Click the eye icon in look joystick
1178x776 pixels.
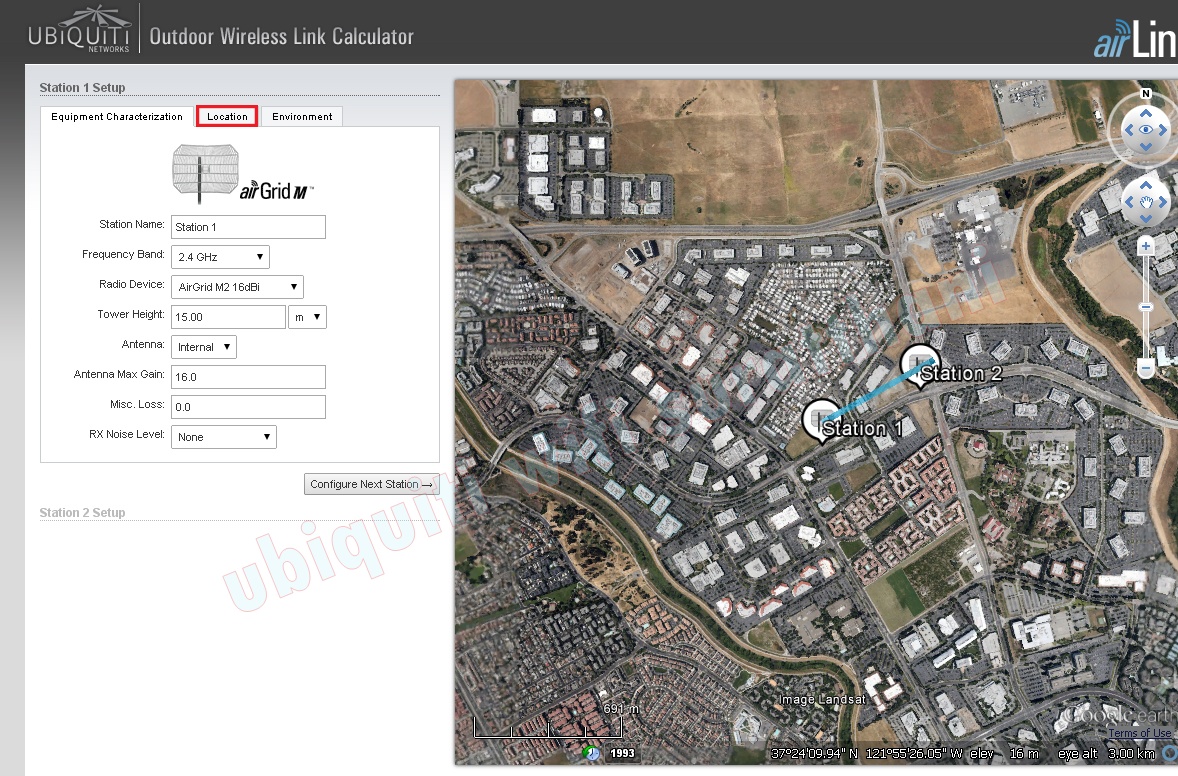click(1146, 130)
